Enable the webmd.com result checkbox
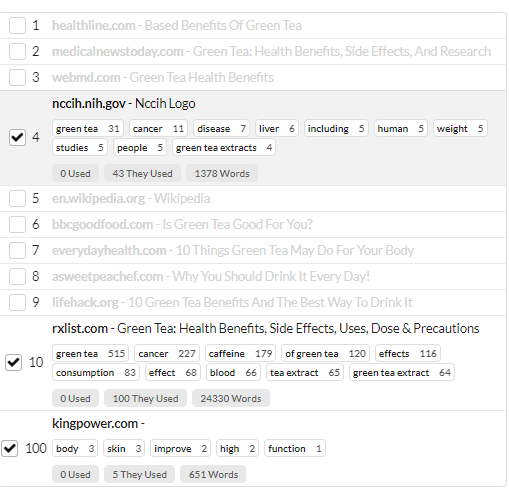509x488 pixels. [17, 78]
